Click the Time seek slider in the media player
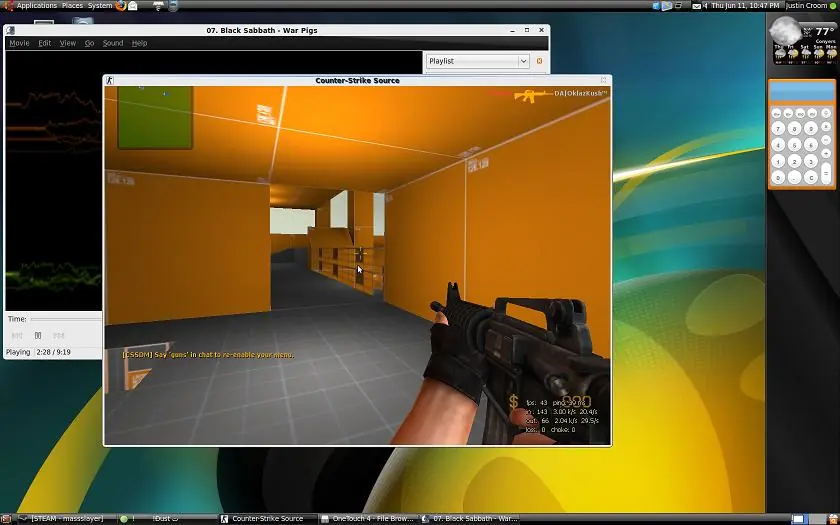This screenshot has height=525, width=840. (x=66, y=319)
